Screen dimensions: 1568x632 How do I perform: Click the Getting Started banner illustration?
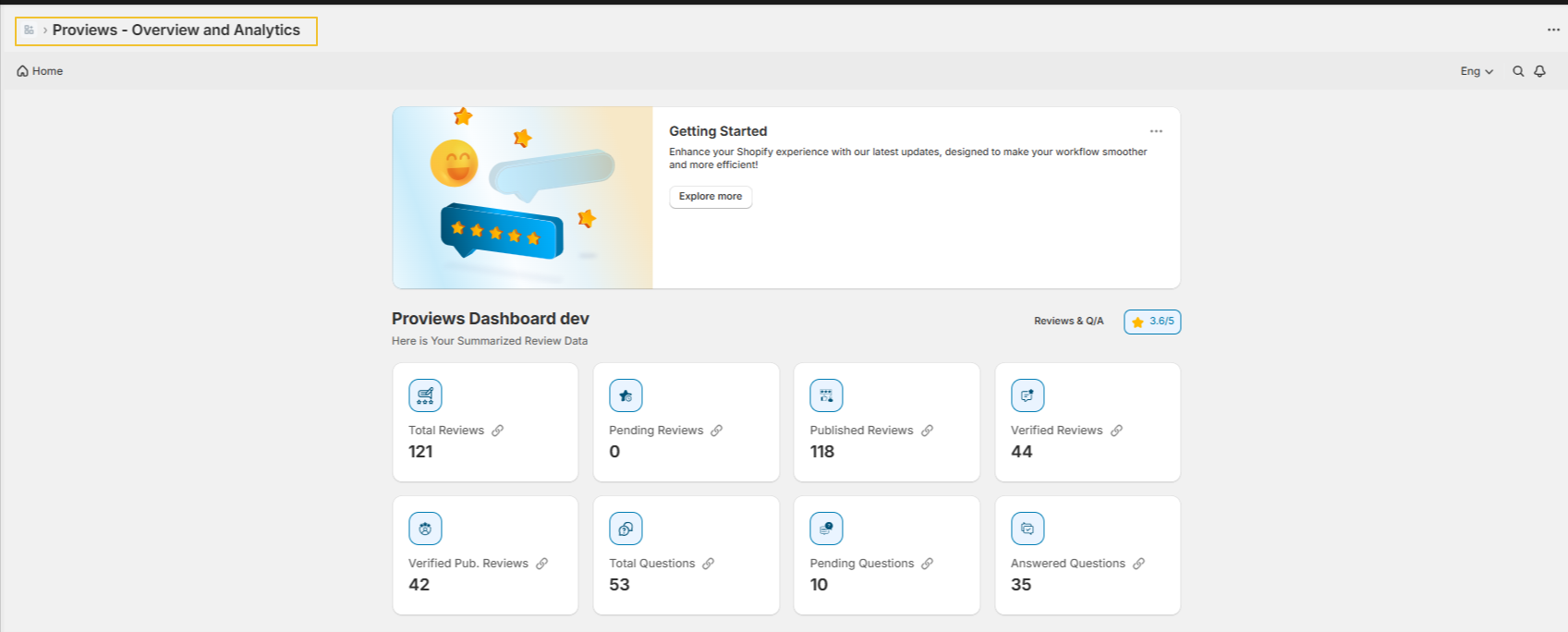(523, 198)
